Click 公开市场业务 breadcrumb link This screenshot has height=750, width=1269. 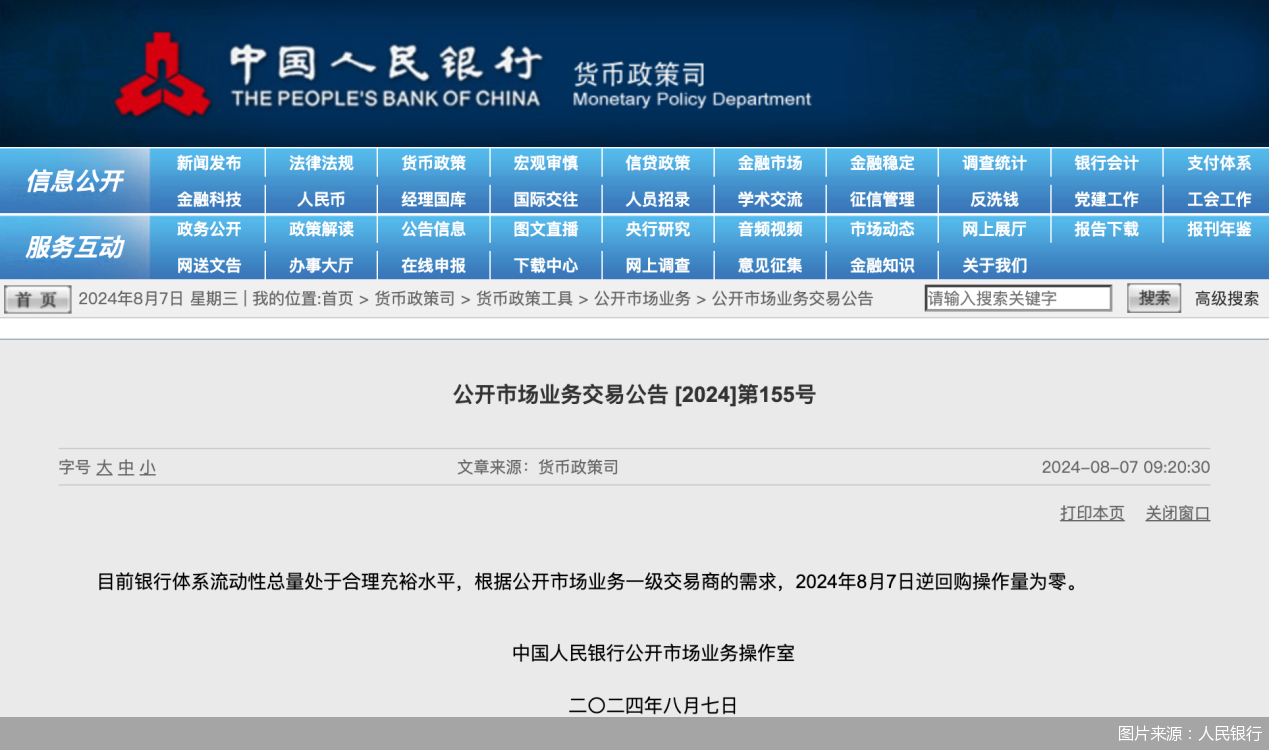coord(643,299)
